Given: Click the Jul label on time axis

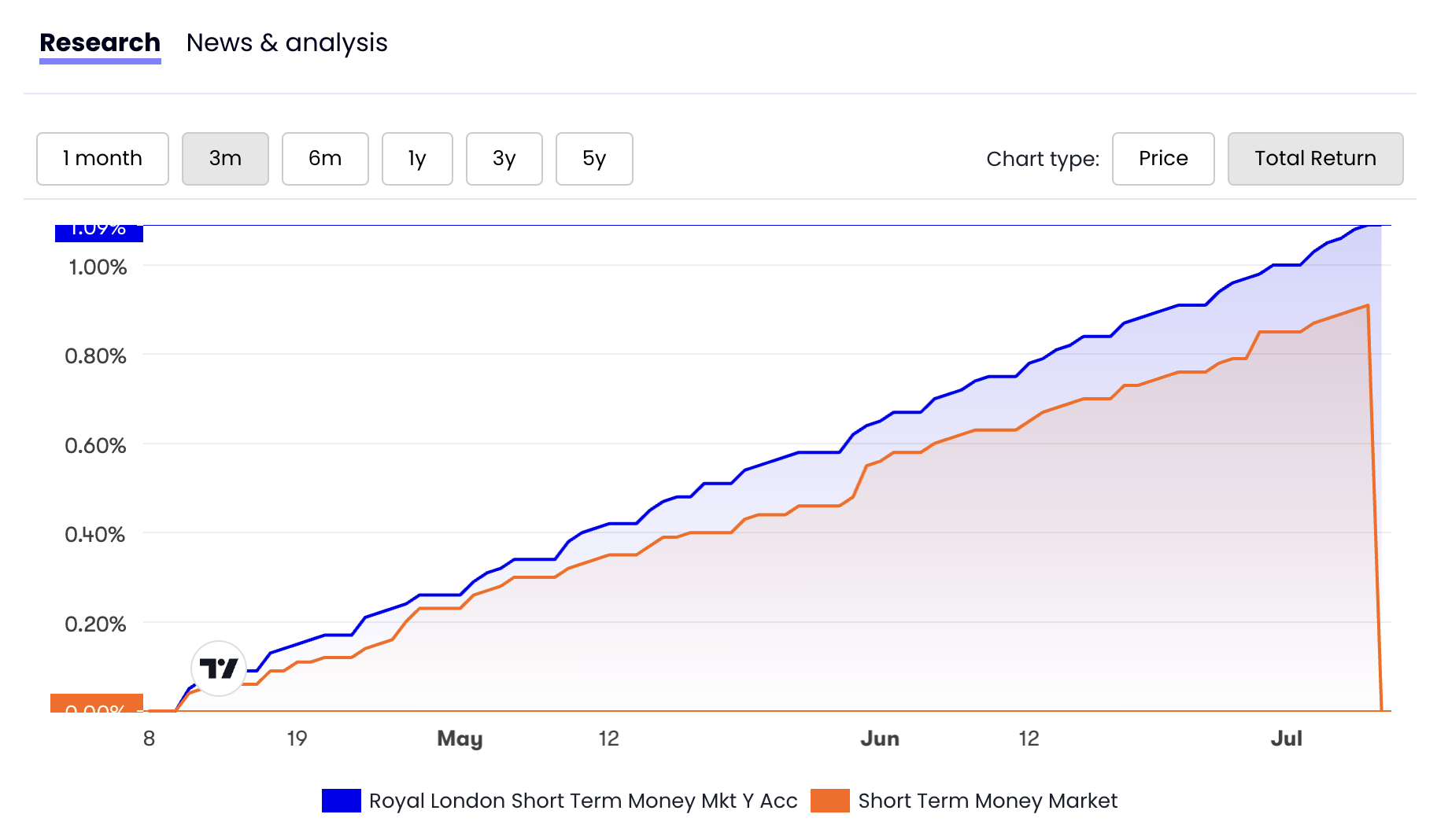Looking at the screenshot, I should [x=1287, y=739].
